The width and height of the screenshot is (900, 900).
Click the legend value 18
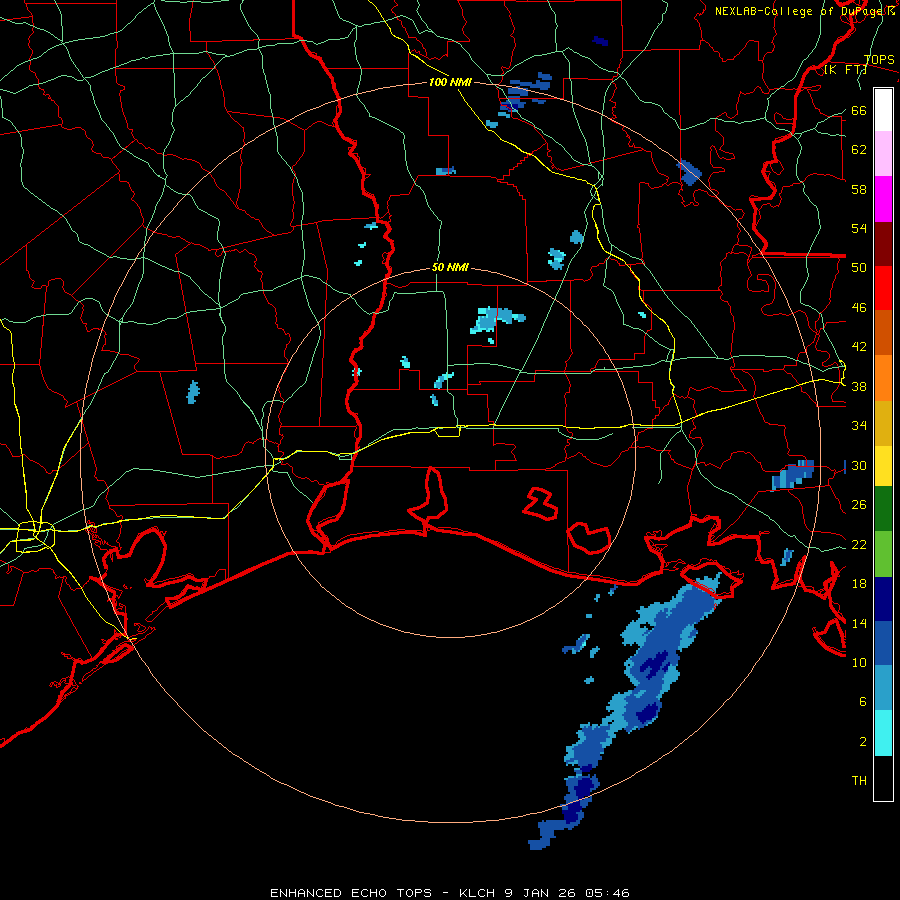pos(859,584)
